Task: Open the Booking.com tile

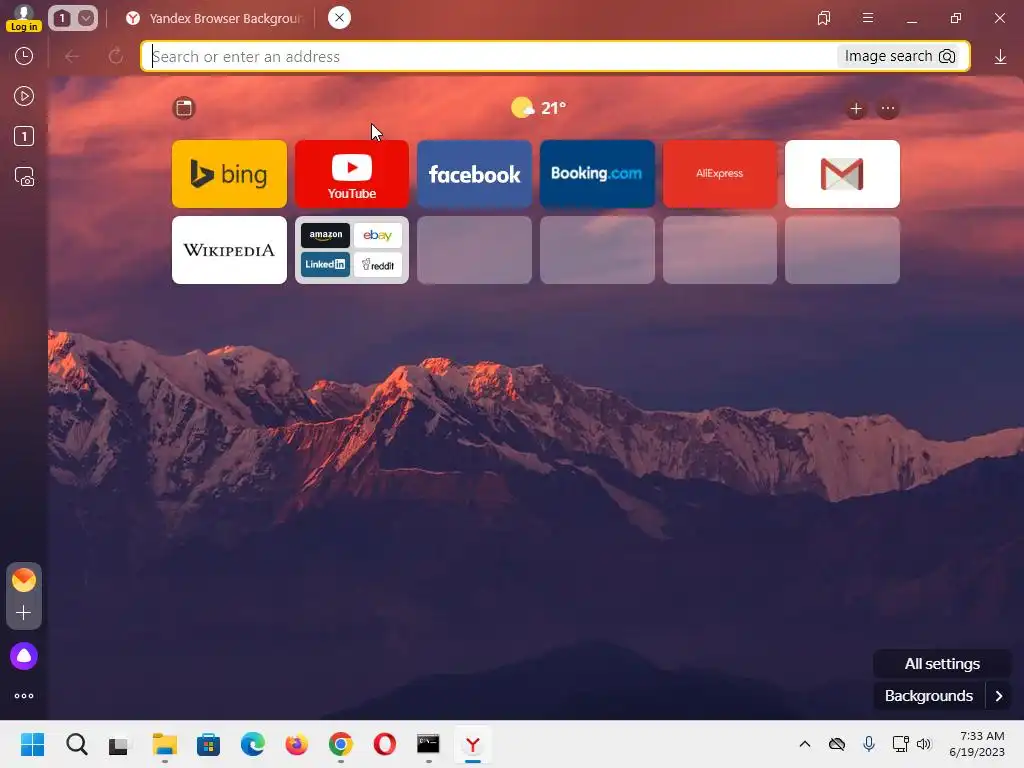Action: tap(597, 174)
